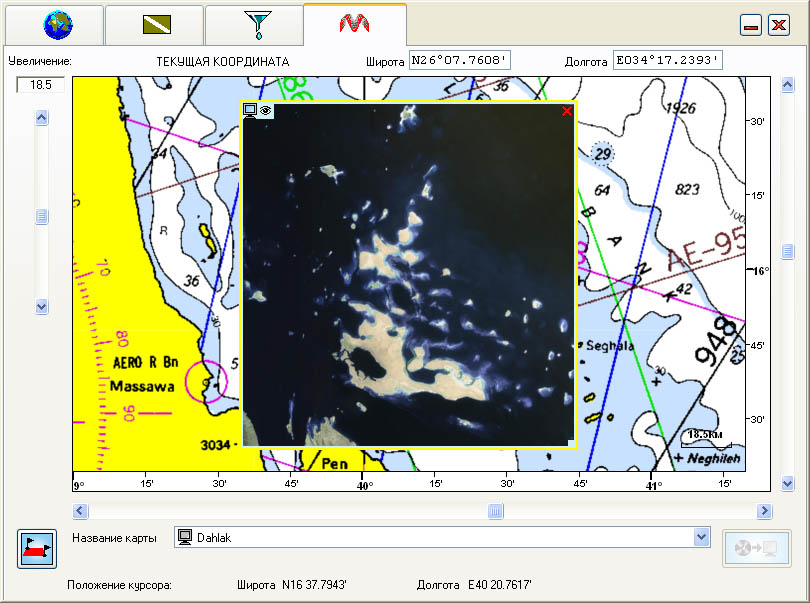Close the satellite image overlay

pos(567,111)
